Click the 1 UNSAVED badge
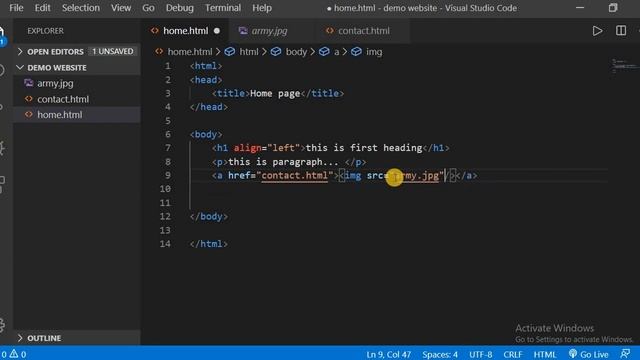 coord(112,51)
